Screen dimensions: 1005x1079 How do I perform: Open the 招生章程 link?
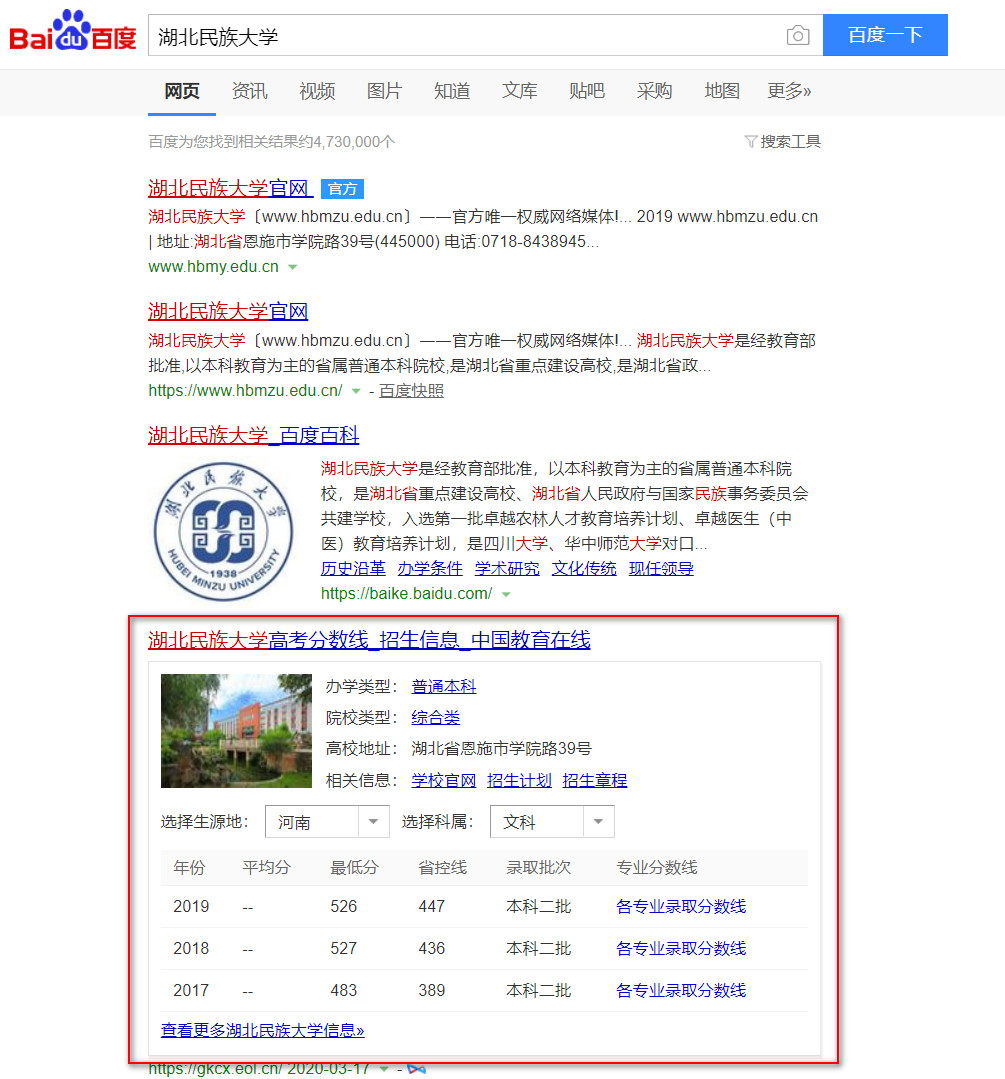pyautogui.click(x=594, y=780)
